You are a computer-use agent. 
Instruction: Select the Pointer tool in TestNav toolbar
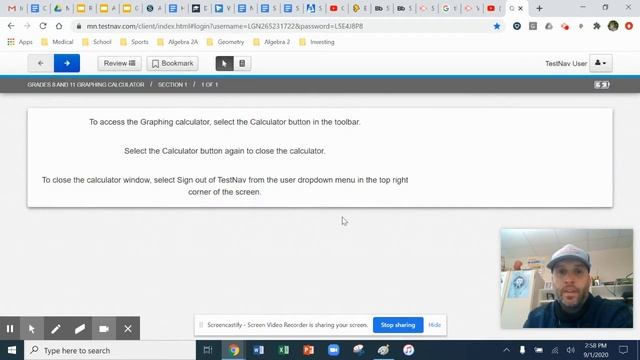click(224, 63)
